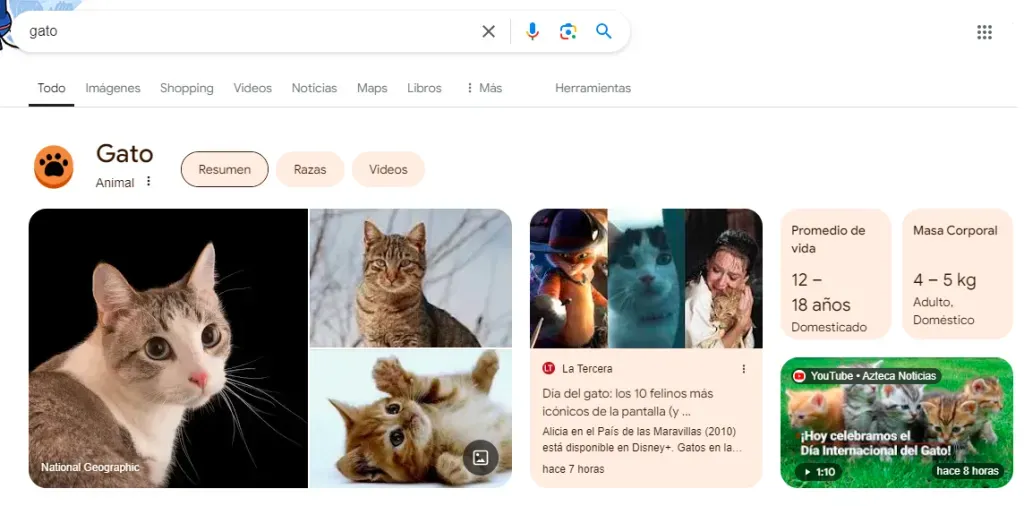Click the blue magnifying glass search icon

(x=603, y=31)
